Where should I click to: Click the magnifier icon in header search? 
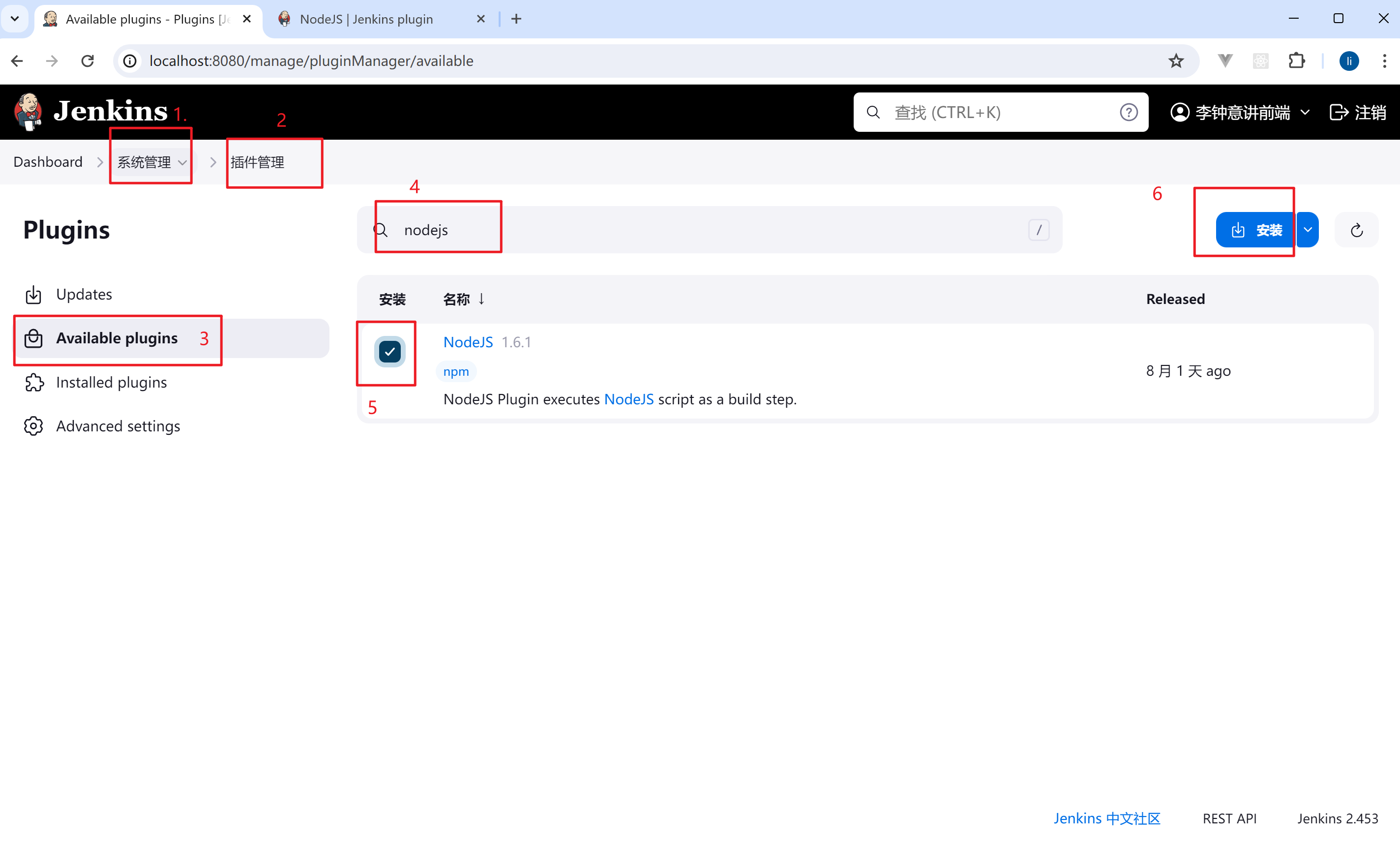pos(873,113)
